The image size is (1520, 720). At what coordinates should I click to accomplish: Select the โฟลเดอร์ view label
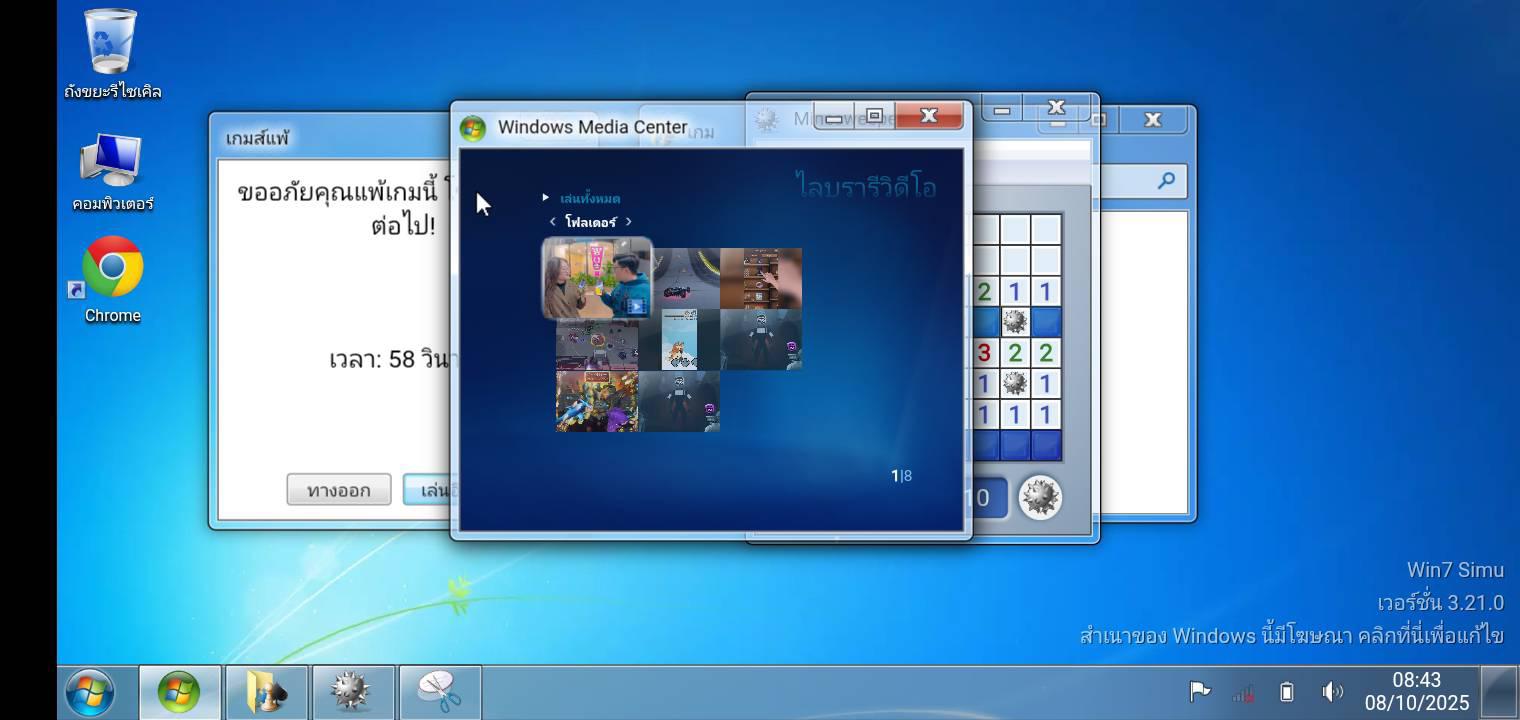[x=590, y=222]
